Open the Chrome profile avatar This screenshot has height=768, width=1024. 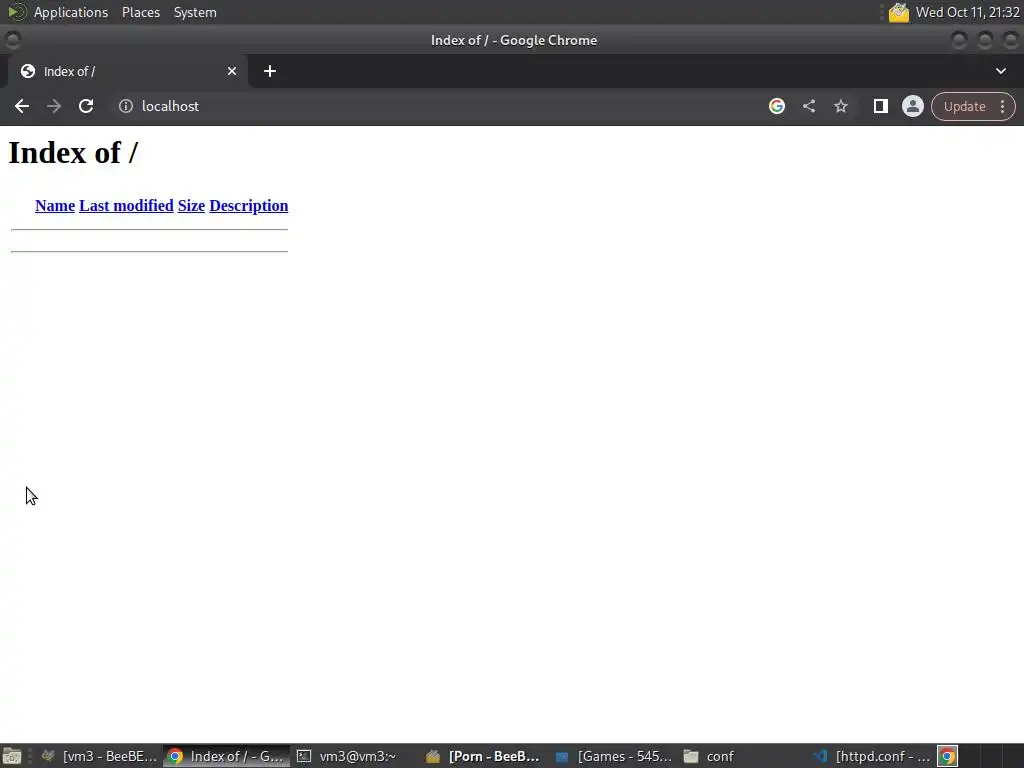click(x=912, y=106)
